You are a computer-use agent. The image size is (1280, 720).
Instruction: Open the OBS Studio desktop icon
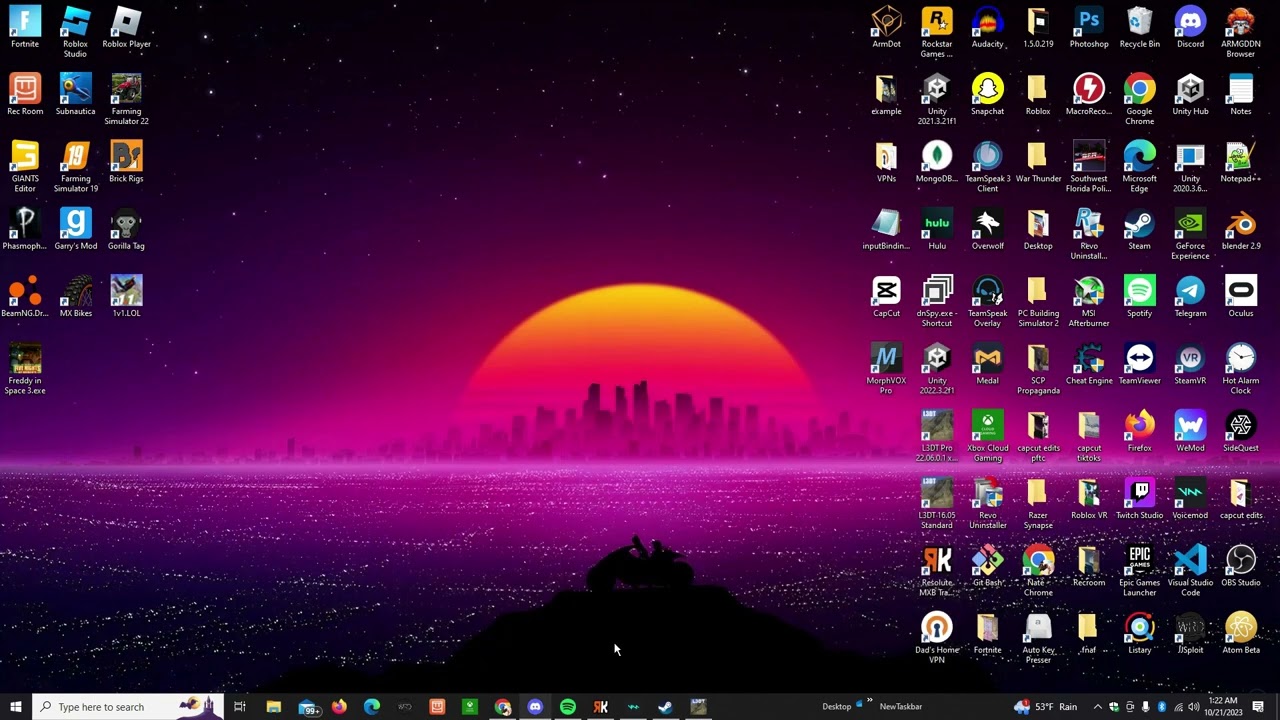(x=1241, y=566)
